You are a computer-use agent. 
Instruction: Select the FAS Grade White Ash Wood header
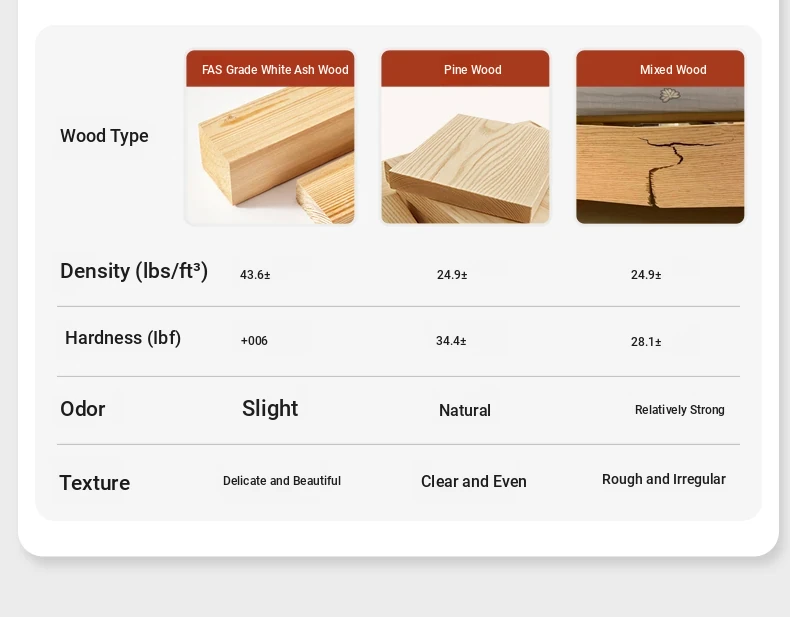275,70
